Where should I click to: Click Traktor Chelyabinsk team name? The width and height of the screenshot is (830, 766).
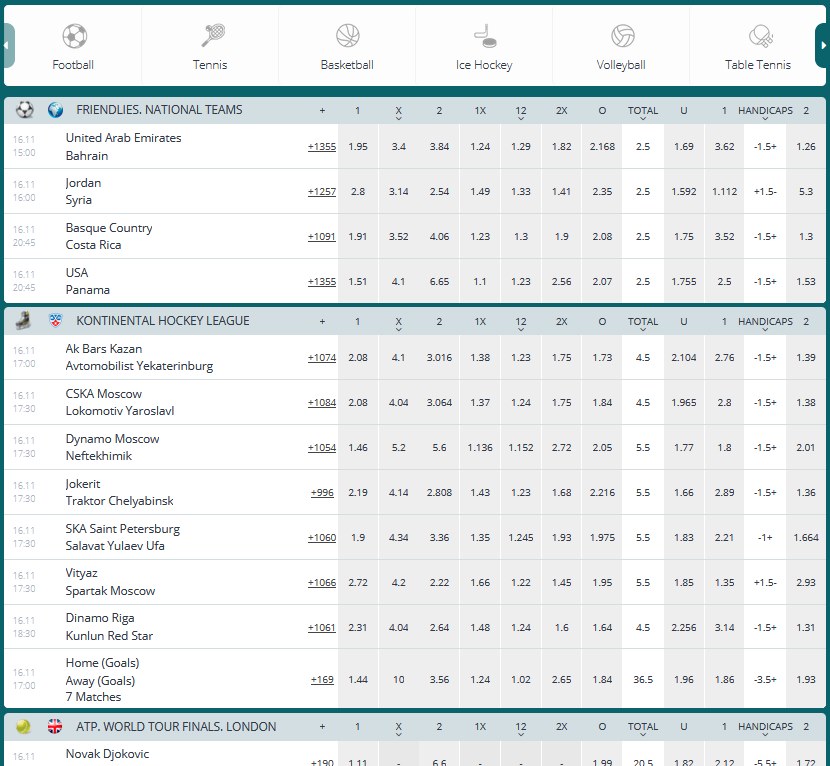coord(119,501)
